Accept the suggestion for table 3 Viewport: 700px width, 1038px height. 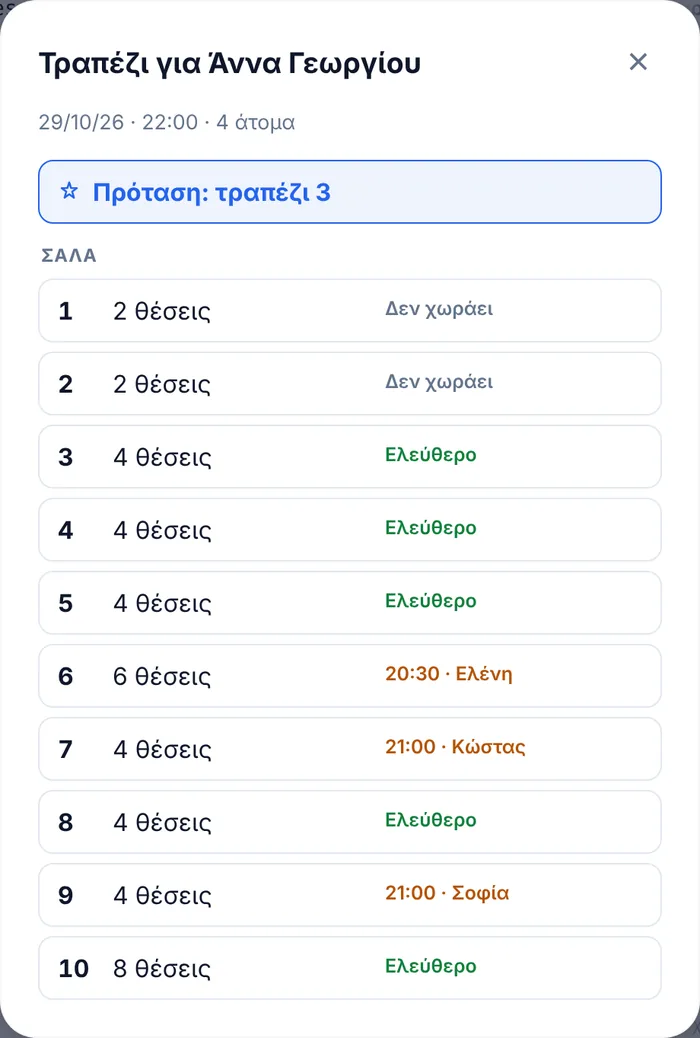click(x=350, y=192)
